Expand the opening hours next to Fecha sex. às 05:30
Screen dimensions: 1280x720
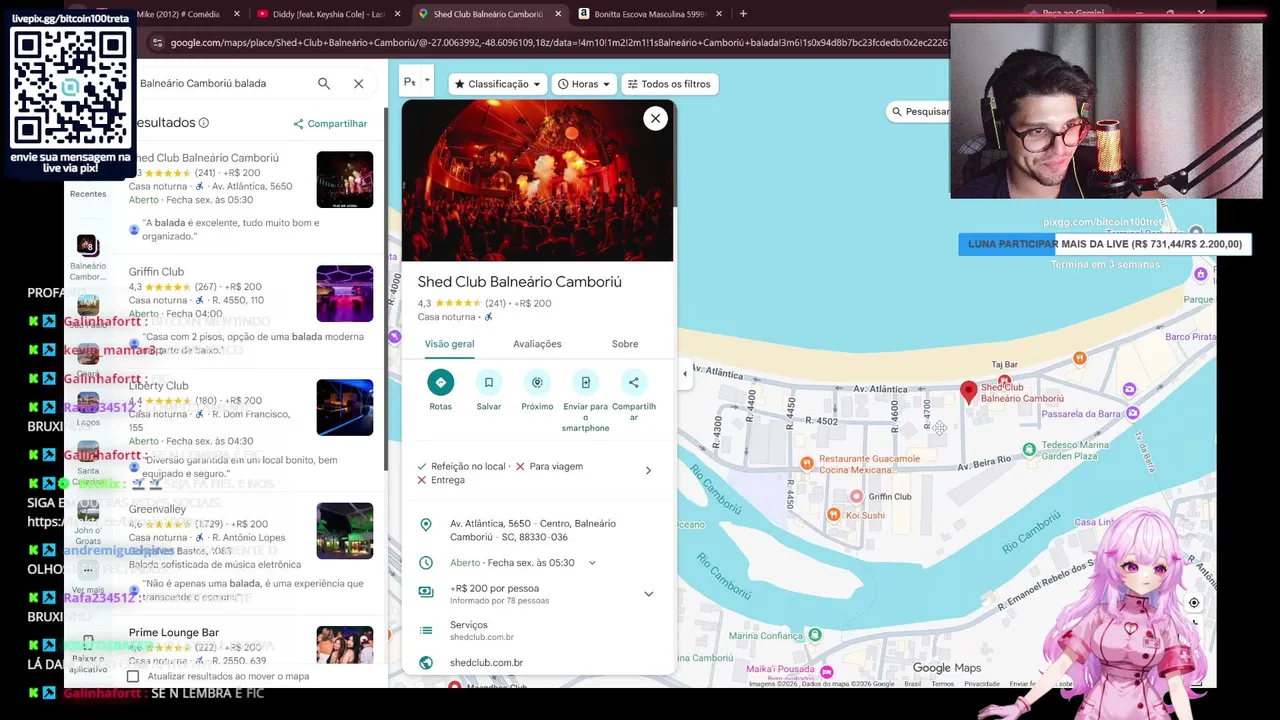point(592,563)
